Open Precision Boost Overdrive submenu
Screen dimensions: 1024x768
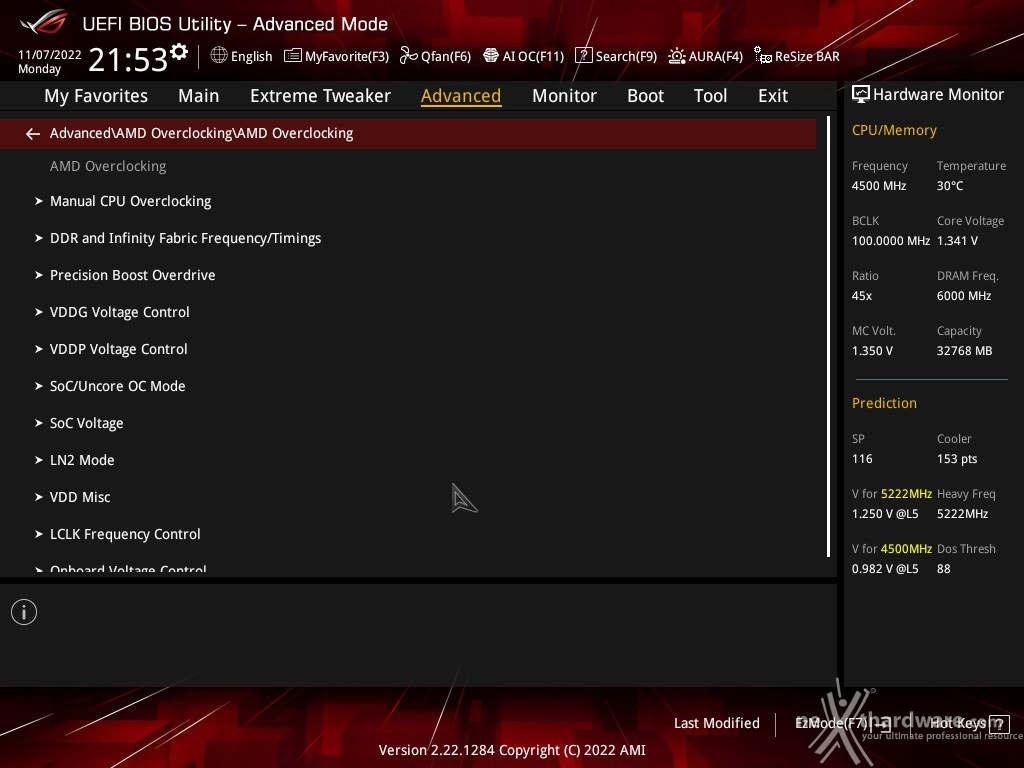point(133,275)
